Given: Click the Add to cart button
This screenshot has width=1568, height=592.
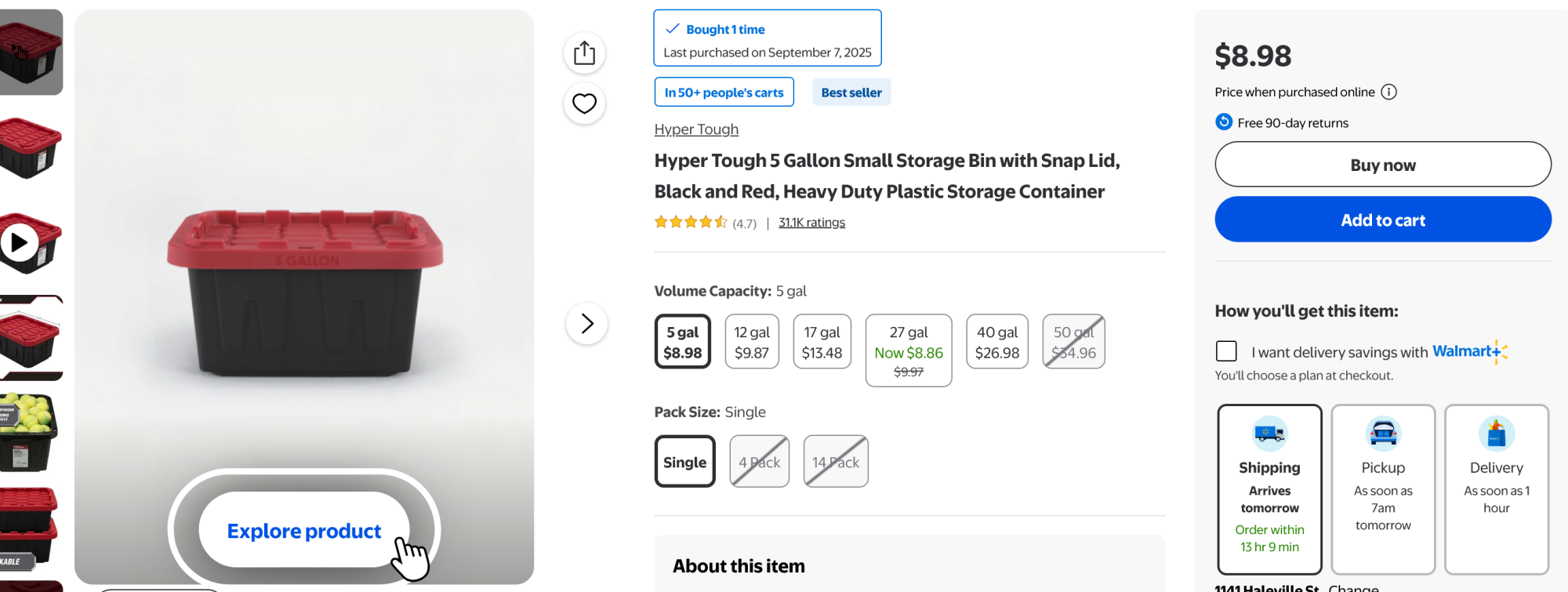Looking at the screenshot, I should coord(1382,220).
